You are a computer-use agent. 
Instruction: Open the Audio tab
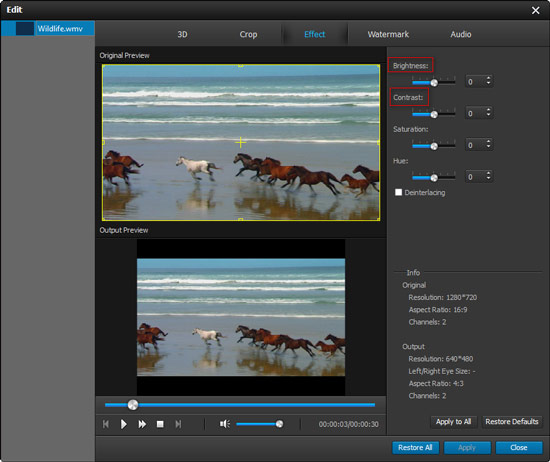461,34
